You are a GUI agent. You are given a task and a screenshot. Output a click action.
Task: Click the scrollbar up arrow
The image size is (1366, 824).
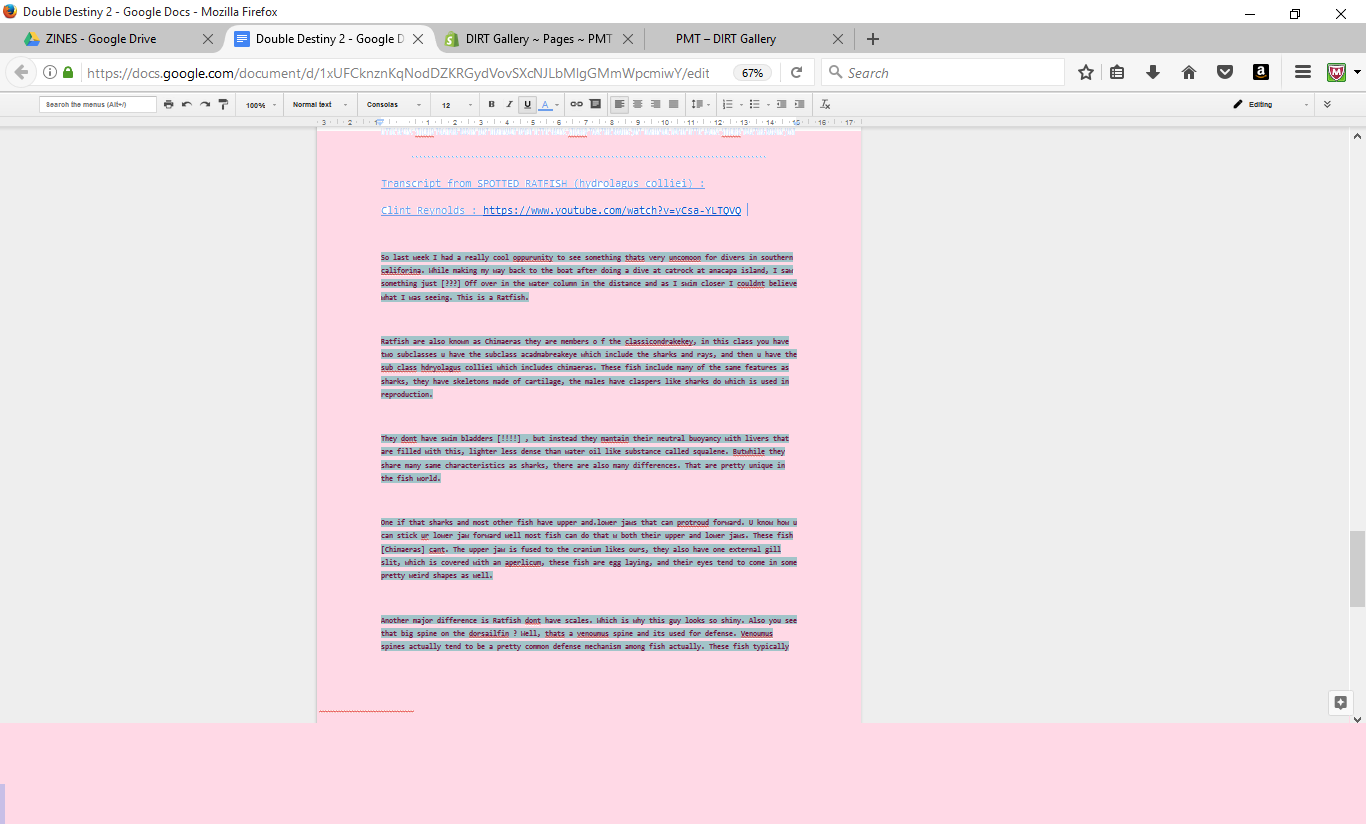(1357, 135)
